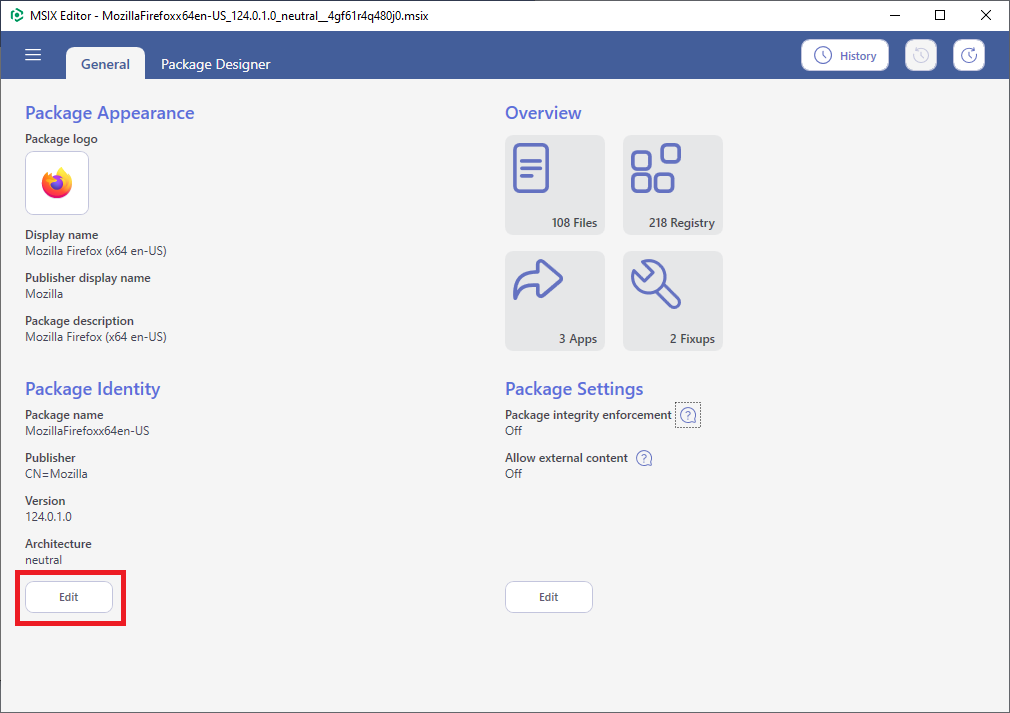Click the 'Package description' label
This screenshot has height=713, width=1010.
(x=79, y=321)
